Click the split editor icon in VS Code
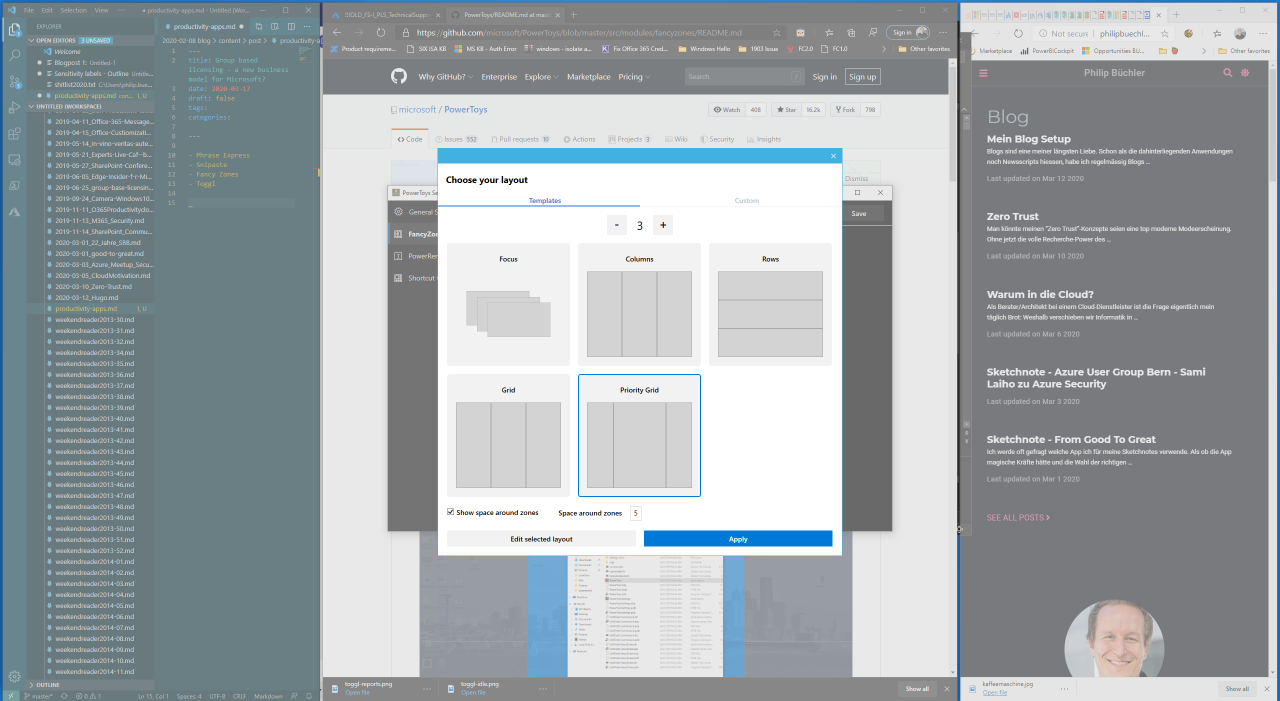The width and height of the screenshot is (1280, 701). (x=291, y=27)
